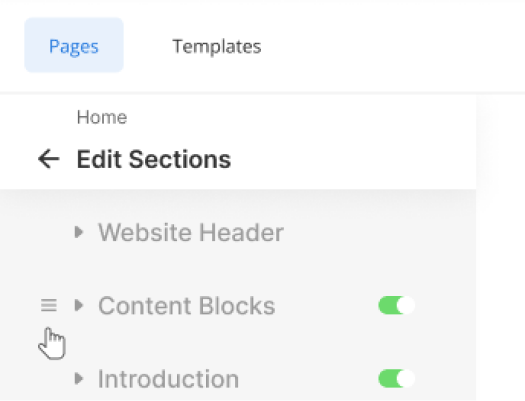
Task: Grab the Content Blocks reorder handle
Action: click(49, 305)
